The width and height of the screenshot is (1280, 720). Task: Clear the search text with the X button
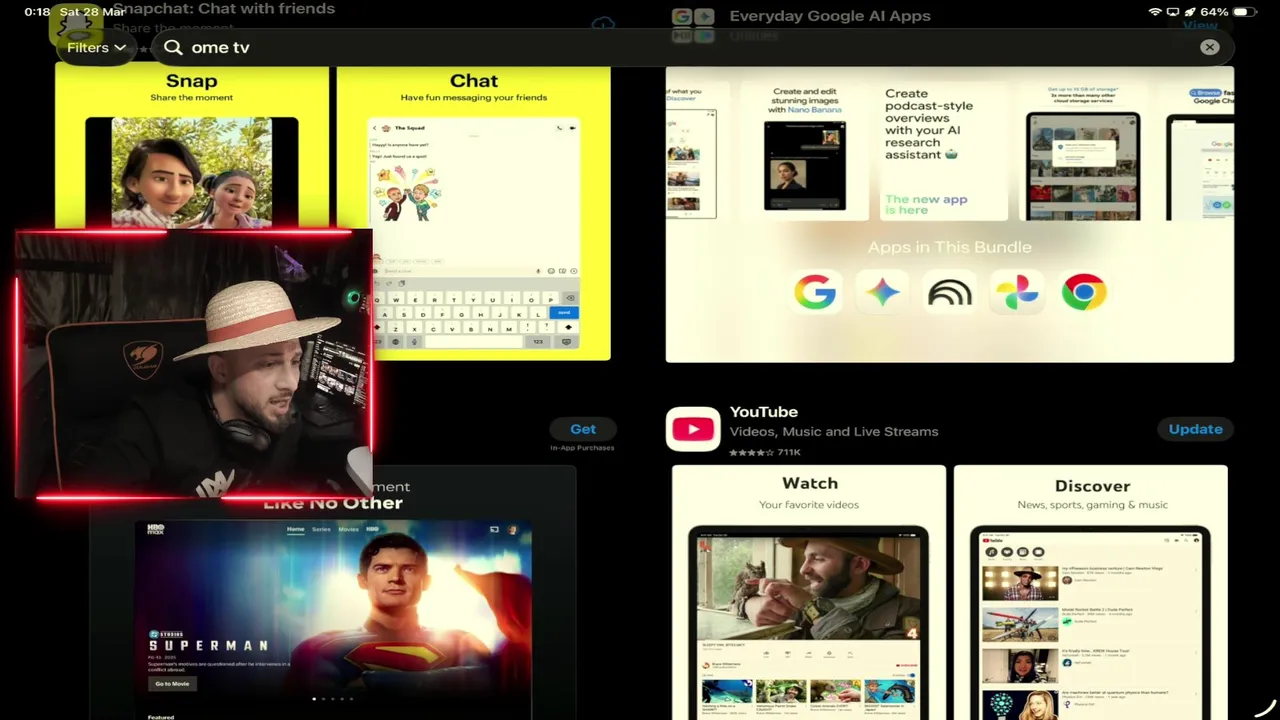pos(1209,47)
